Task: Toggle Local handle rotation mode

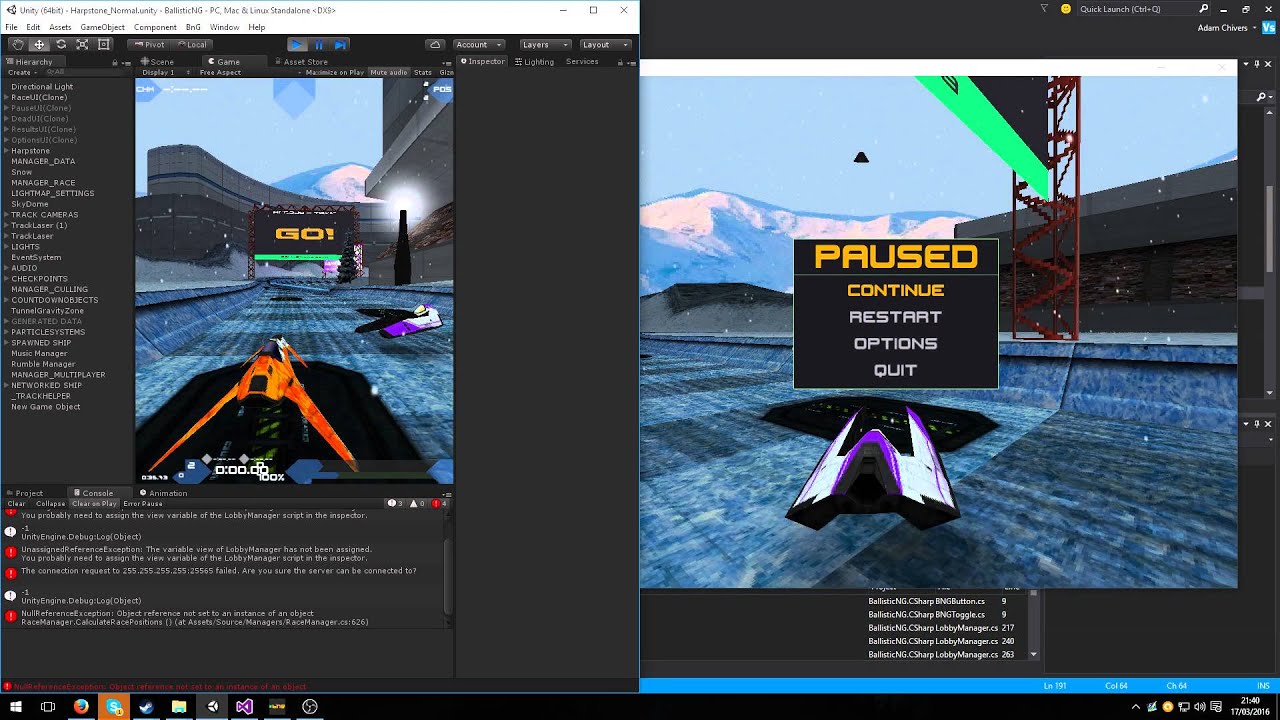Action: click(x=192, y=44)
